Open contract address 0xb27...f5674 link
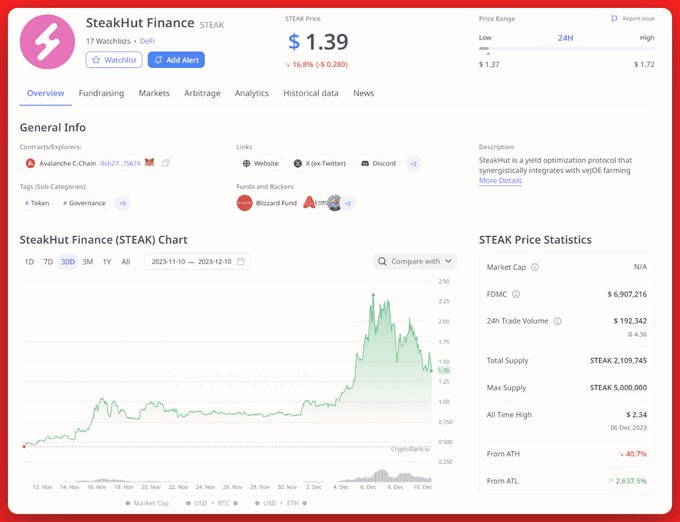The height and width of the screenshot is (522, 680). pyautogui.click(x=121, y=163)
